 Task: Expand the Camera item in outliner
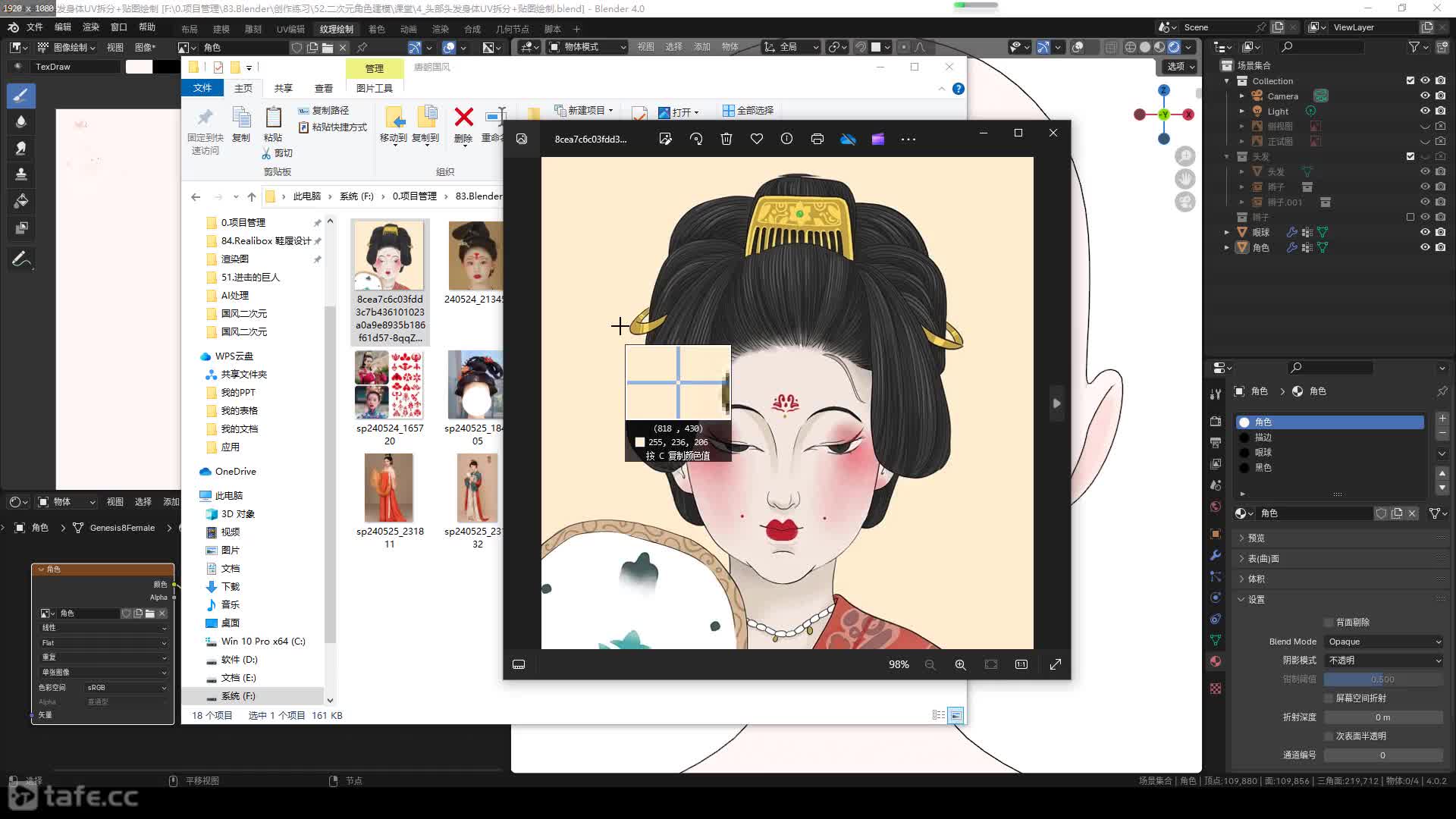(1241, 96)
